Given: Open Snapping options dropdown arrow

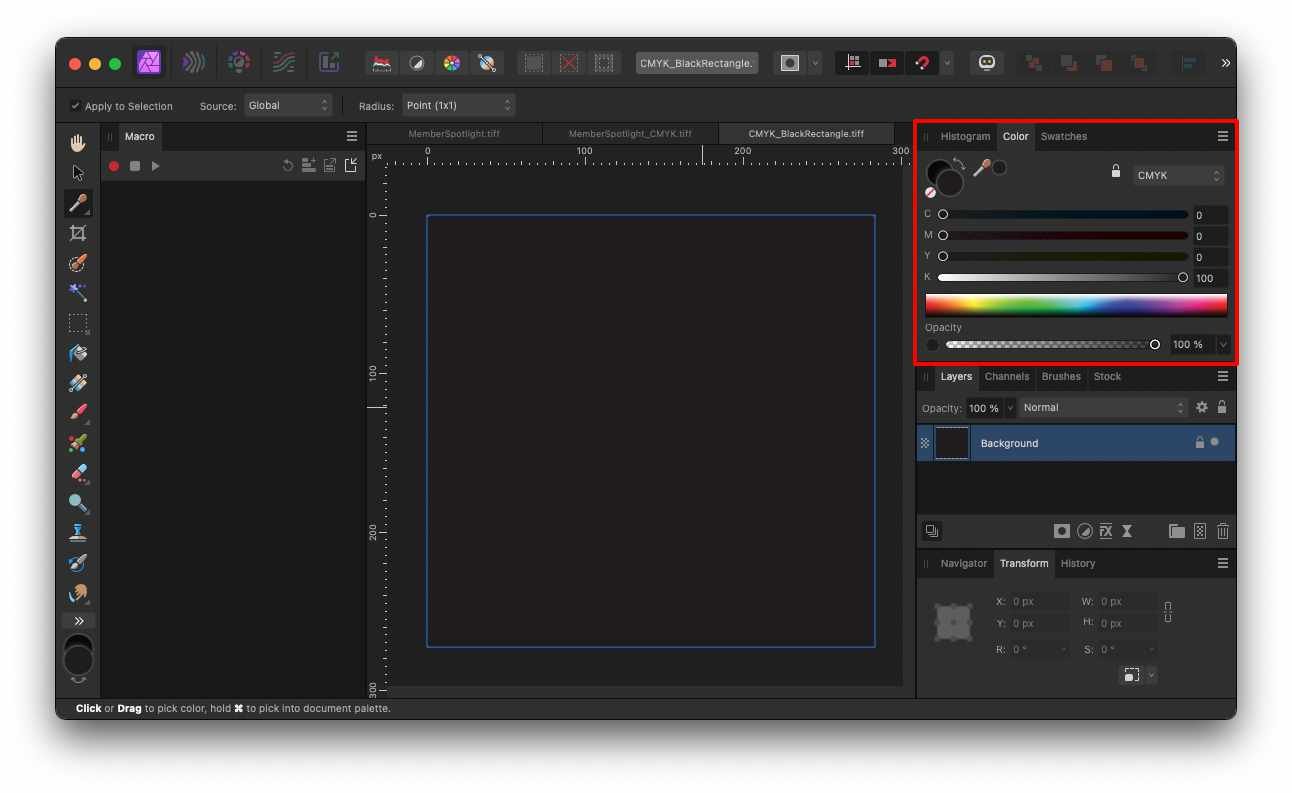Looking at the screenshot, I should click(947, 63).
